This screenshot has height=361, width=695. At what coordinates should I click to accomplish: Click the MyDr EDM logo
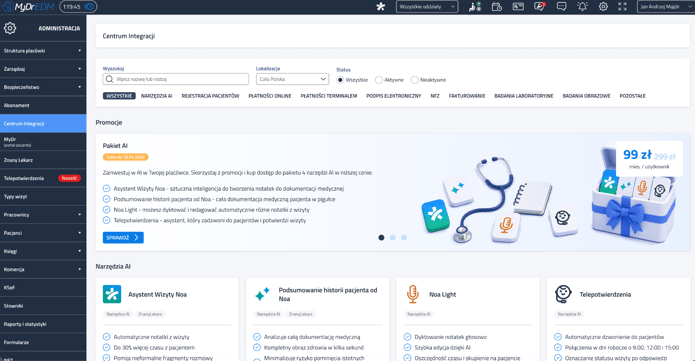pos(28,7)
